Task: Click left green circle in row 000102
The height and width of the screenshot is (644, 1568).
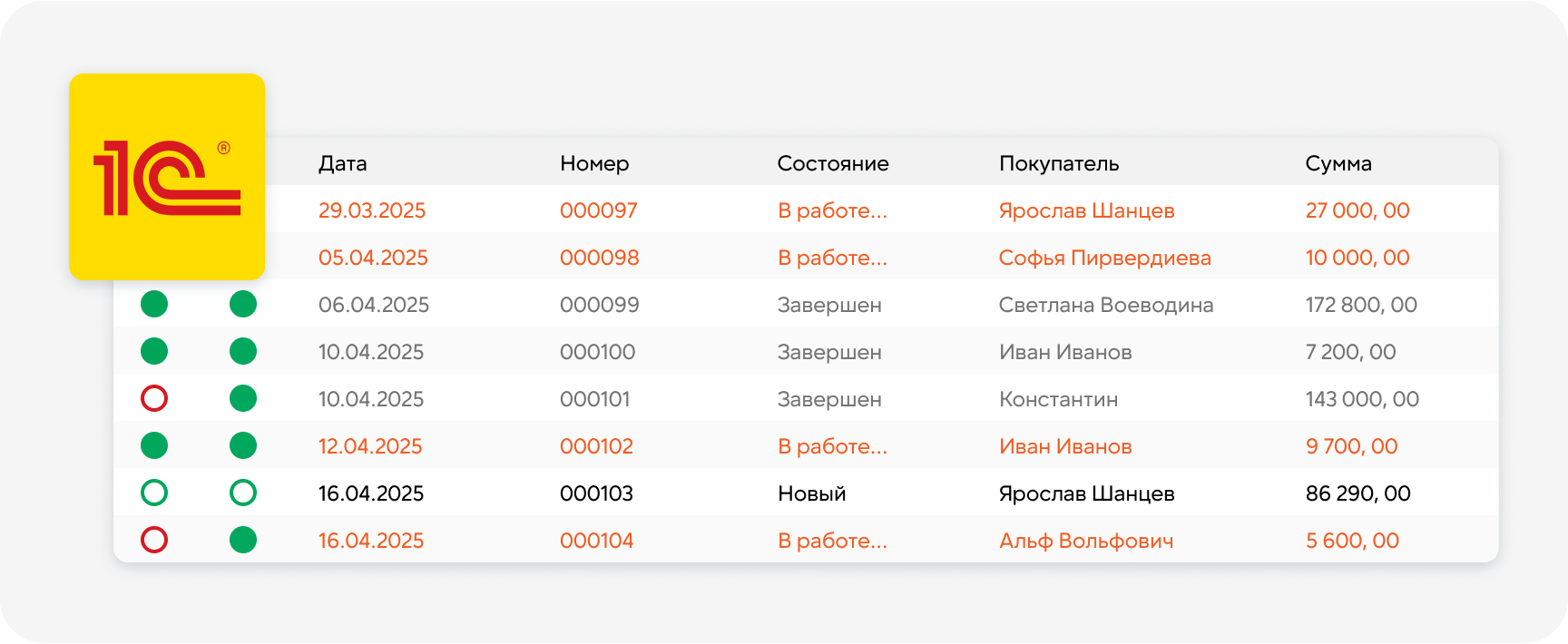Action: [154, 445]
